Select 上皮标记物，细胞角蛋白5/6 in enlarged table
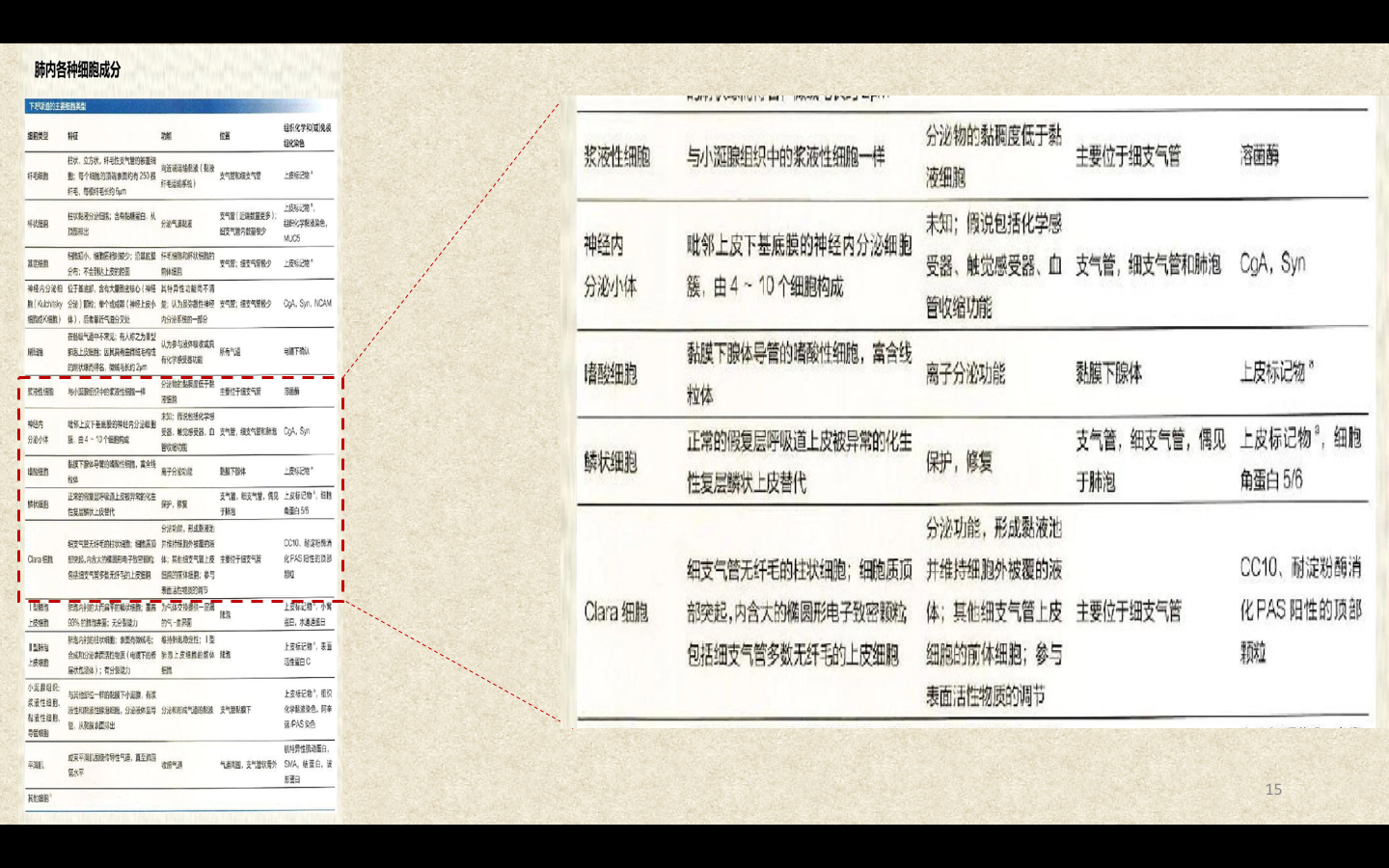1389x868 pixels. (1301, 459)
